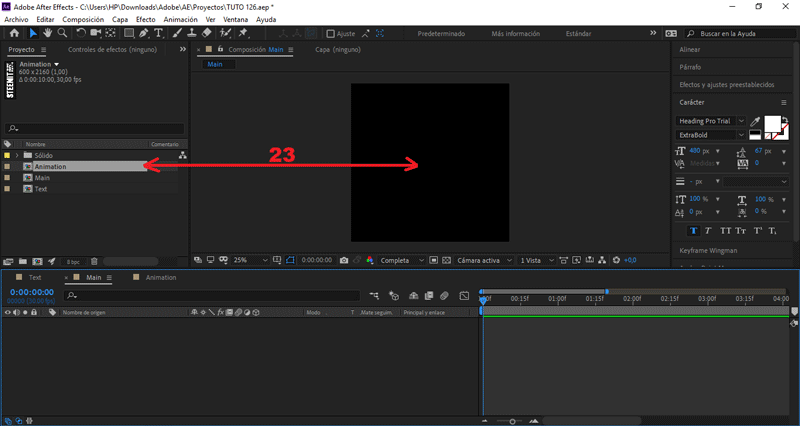Switch to the Animation timeline tab
This screenshot has width=800, height=426.
pos(161,278)
